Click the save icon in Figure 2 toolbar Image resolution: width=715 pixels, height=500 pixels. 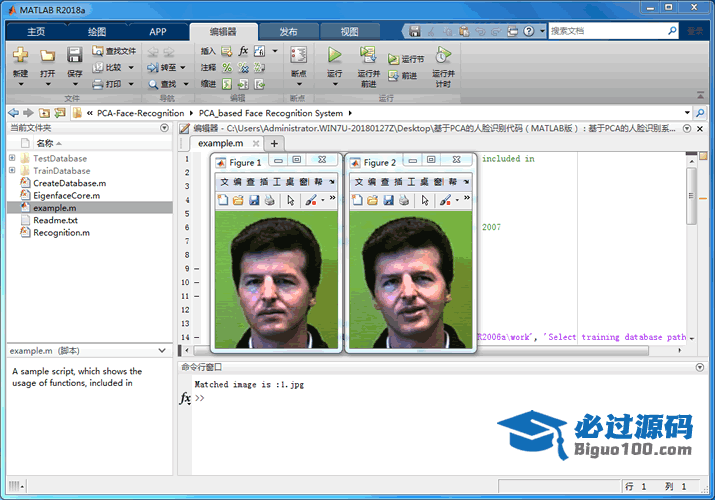point(389,200)
